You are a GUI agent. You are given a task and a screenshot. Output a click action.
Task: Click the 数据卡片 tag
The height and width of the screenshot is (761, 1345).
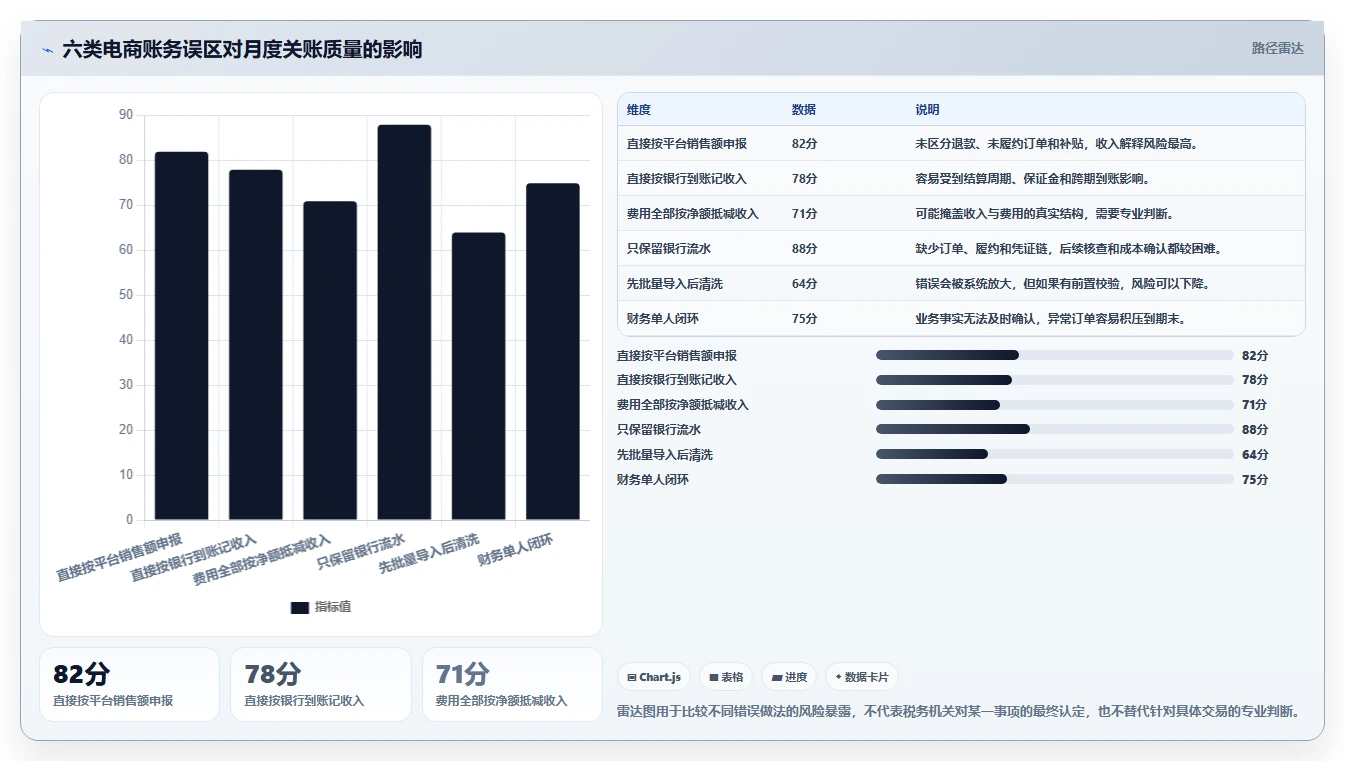pyautogui.click(x=861, y=677)
